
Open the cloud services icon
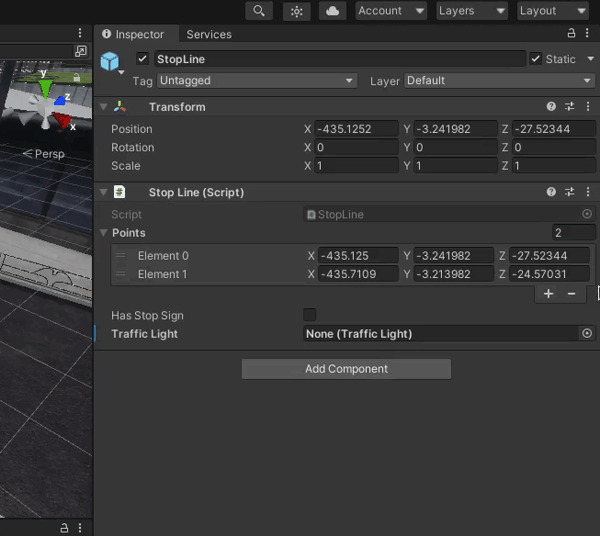point(332,11)
